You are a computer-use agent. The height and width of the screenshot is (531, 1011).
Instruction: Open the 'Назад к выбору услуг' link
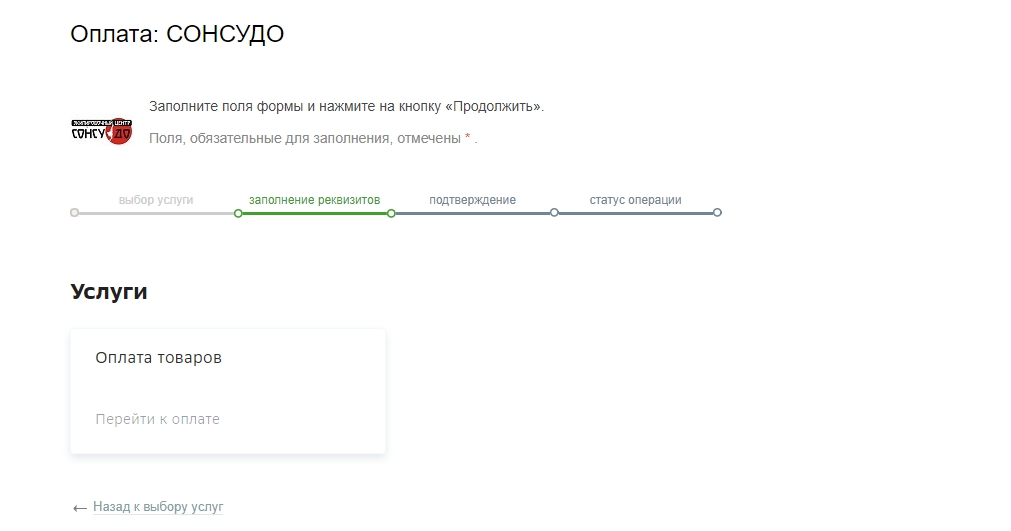click(x=158, y=507)
